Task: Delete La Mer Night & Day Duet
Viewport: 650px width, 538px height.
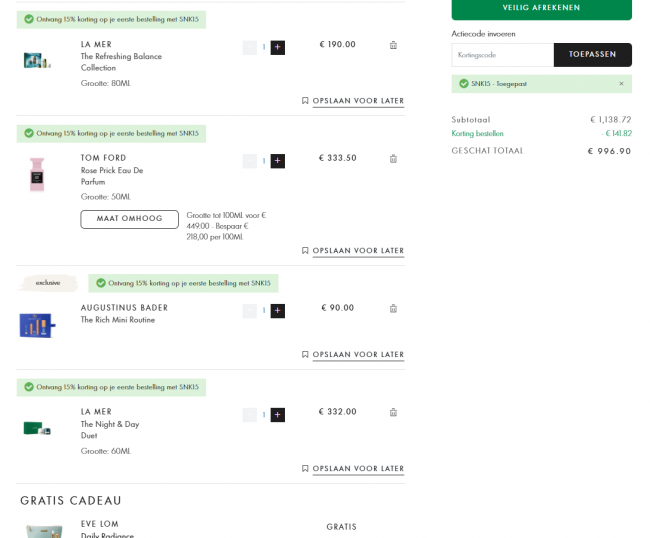Action: click(393, 412)
